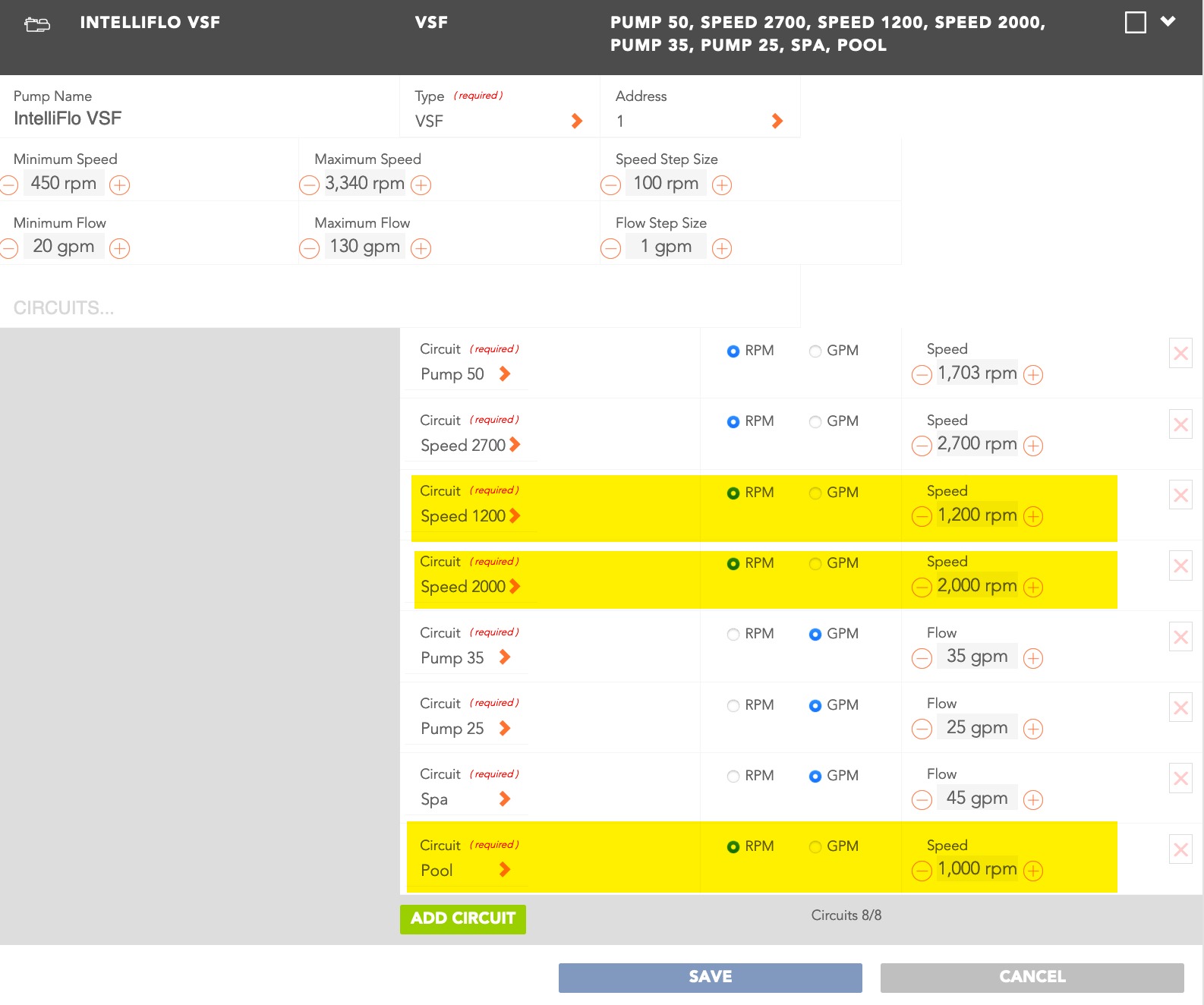Select GPM for Pump 50 circuit
The image size is (1204, 1005).
tap(815, 351)
